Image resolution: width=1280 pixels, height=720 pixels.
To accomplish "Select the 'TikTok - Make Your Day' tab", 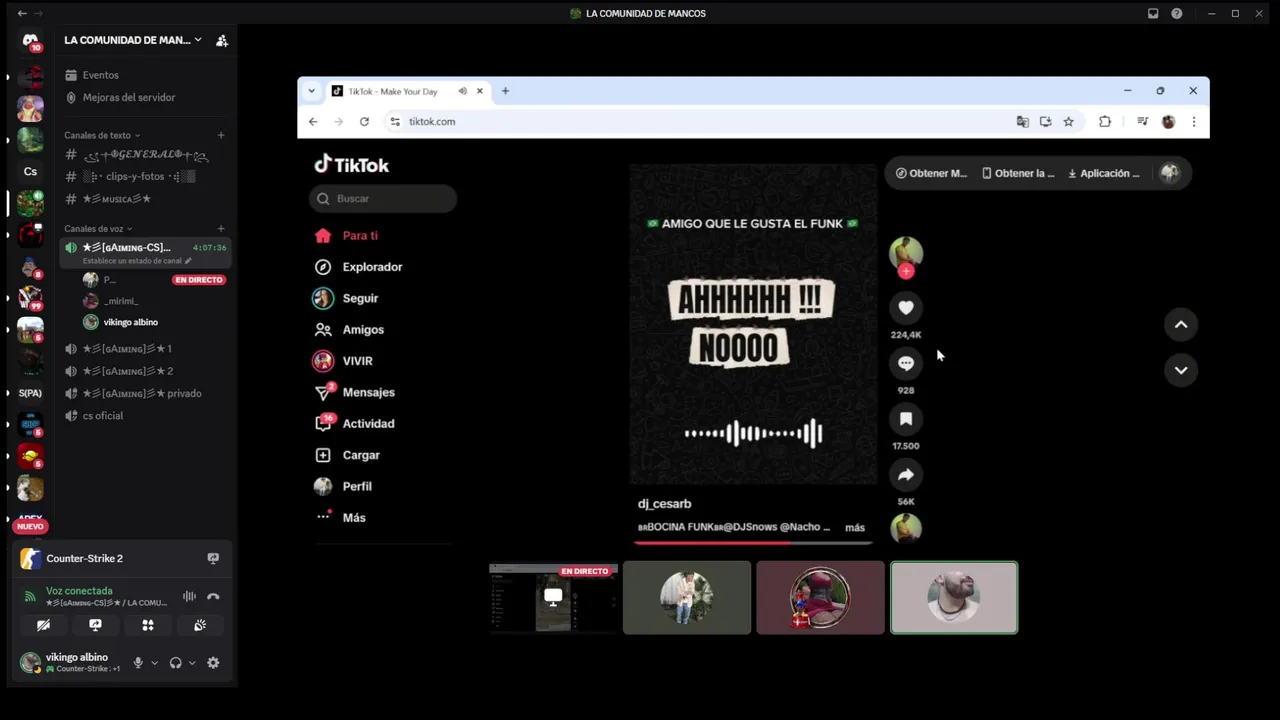I will tap(407, 91).
